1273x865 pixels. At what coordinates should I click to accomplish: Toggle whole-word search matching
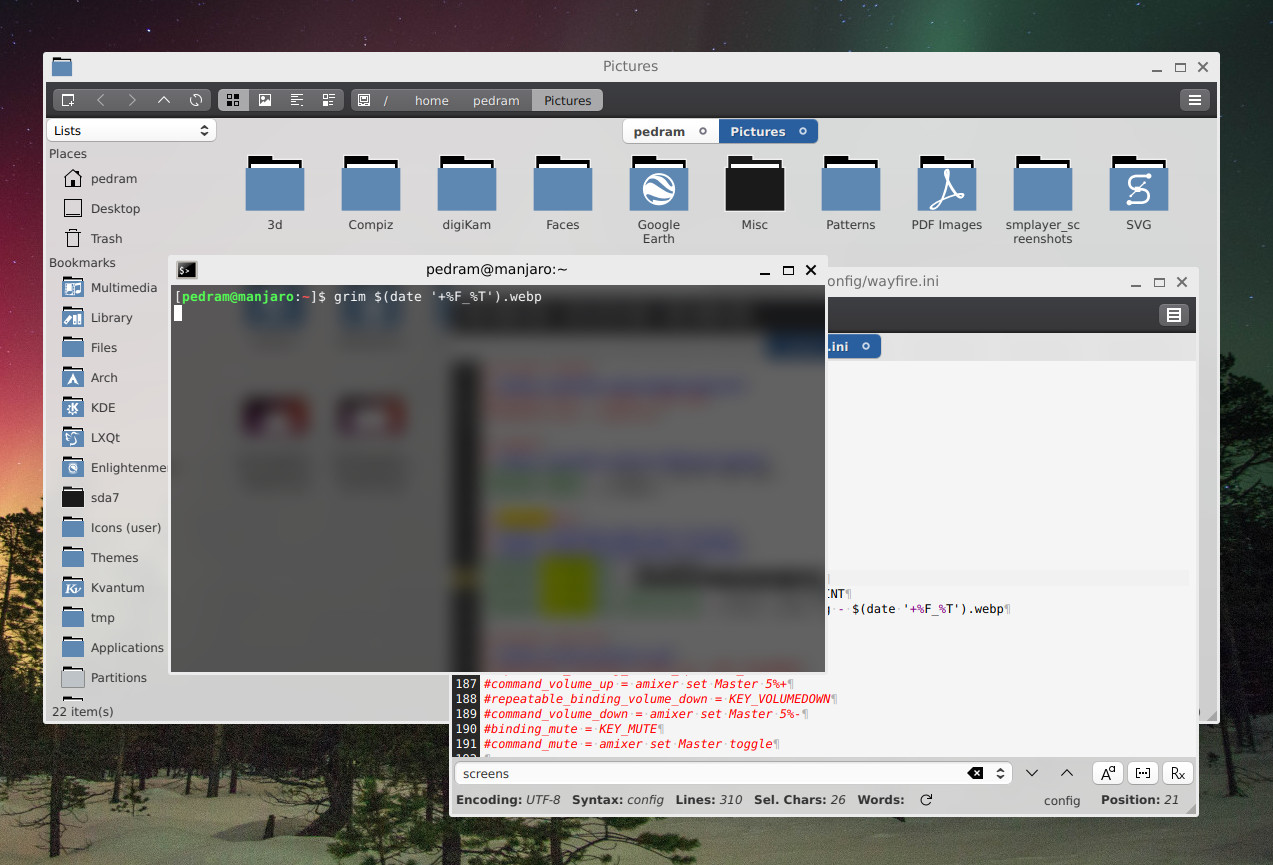coord(1142,772)
